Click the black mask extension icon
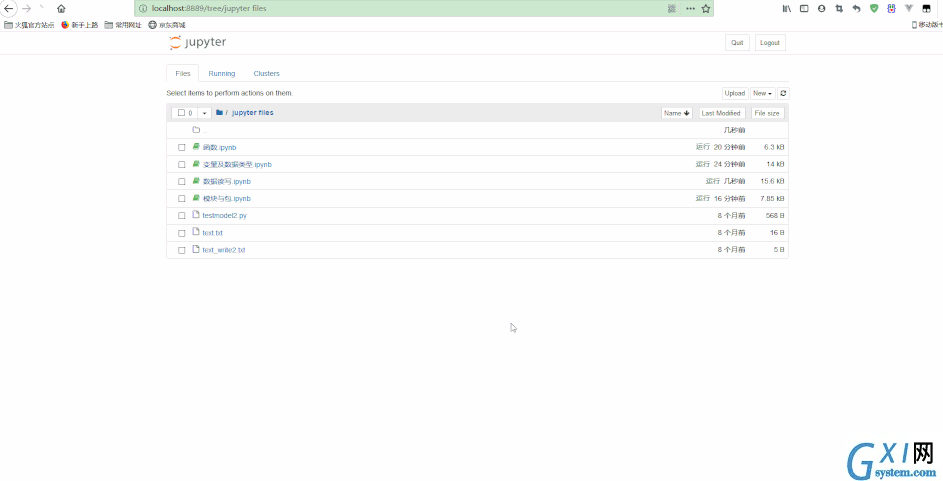The width and height of the screenshot is (943, 481). [x=927, y=8]
